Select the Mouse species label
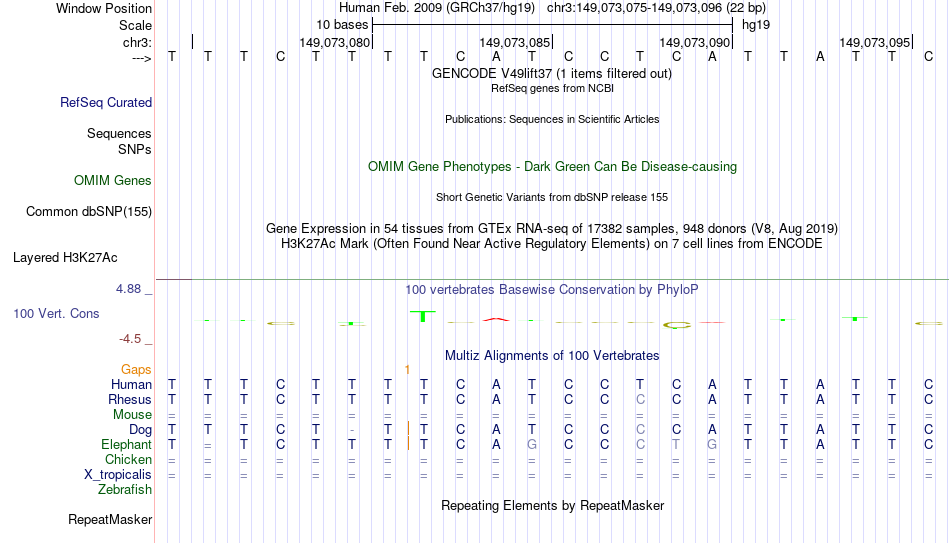This screenshot has width=950, height=543. tap(132, 415)
